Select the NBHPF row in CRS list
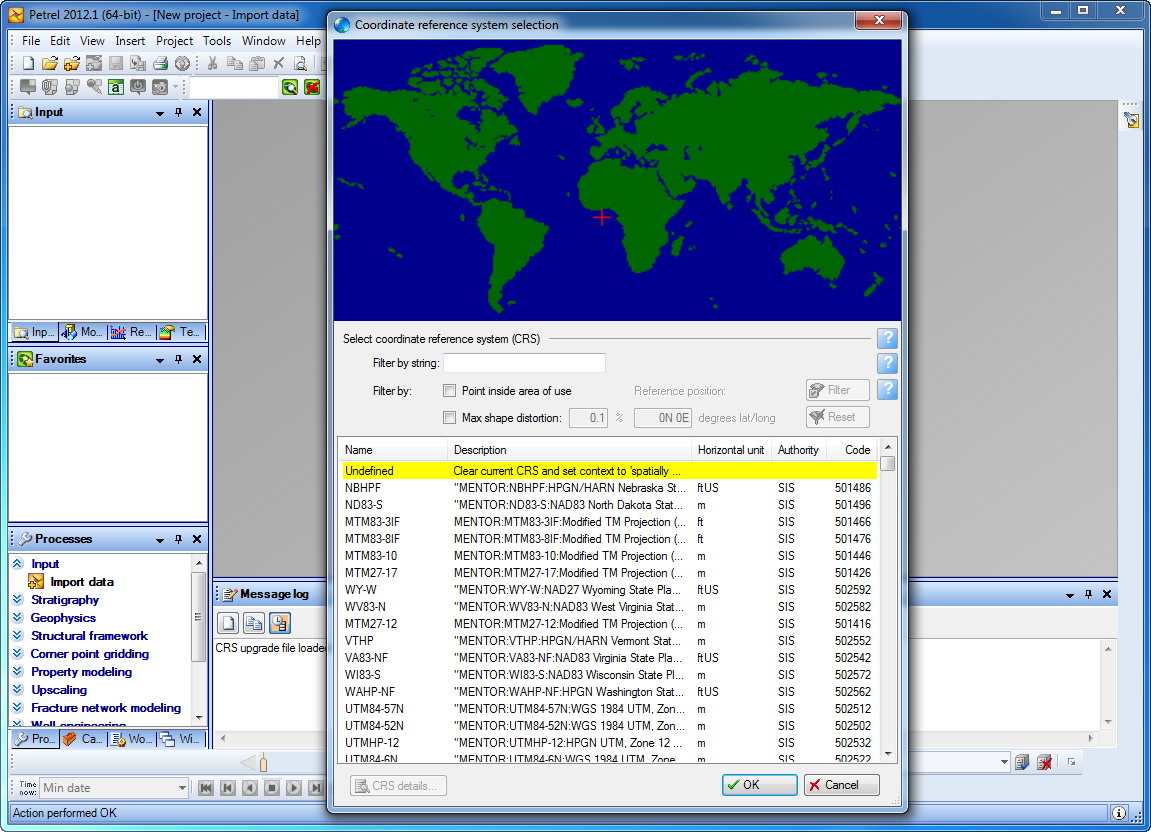Image resolution: width=1151 pixels, height=832 pixels. (608, 488)
